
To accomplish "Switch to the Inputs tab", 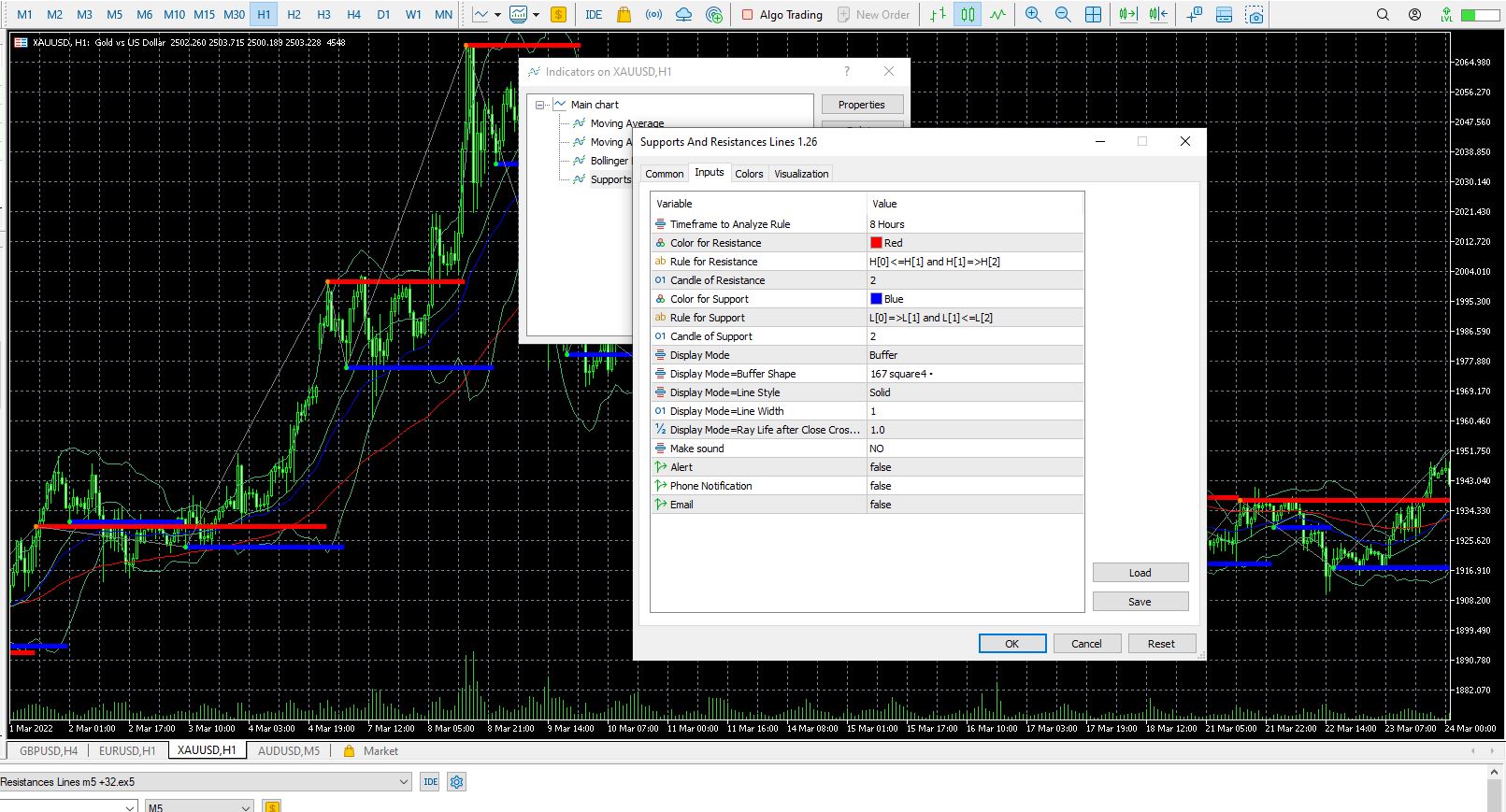I will pos(710,172).
